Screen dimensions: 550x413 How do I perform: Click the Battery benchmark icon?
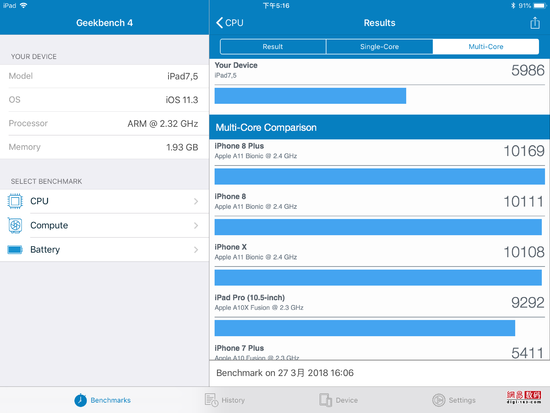pyautogui.click(x=15, y=249)
